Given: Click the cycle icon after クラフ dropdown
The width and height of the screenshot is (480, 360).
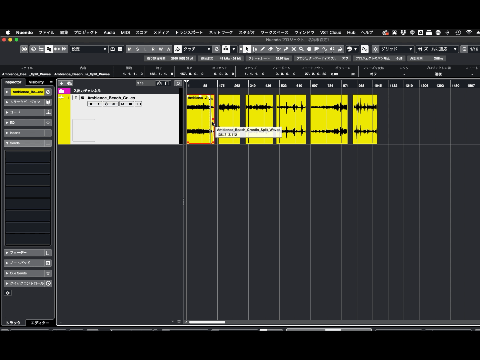Looking at the screenshot, I should click(x=217, y=49).
